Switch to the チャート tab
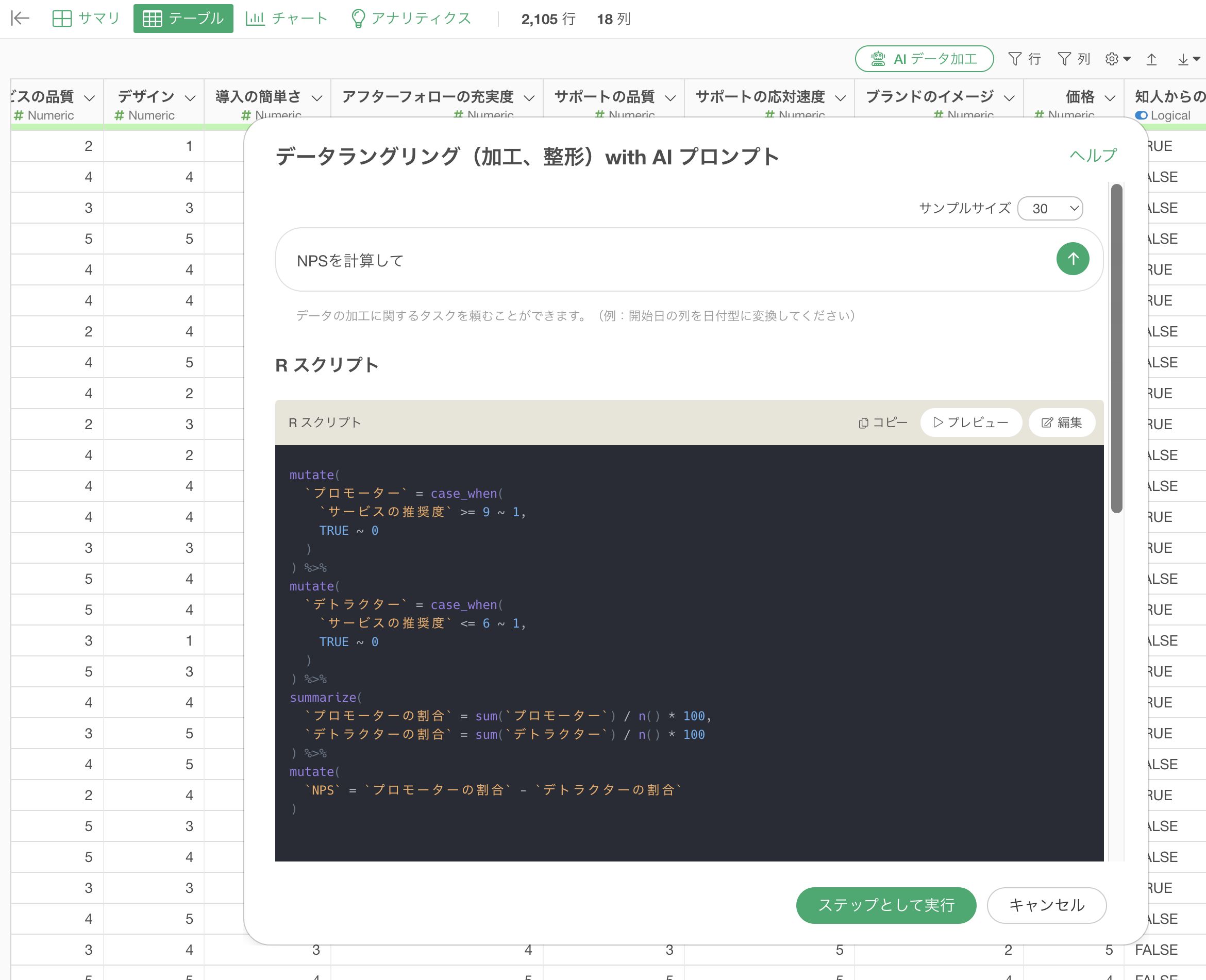The height and width of the screenshot is (980, 1206). [x=287, y=19]
